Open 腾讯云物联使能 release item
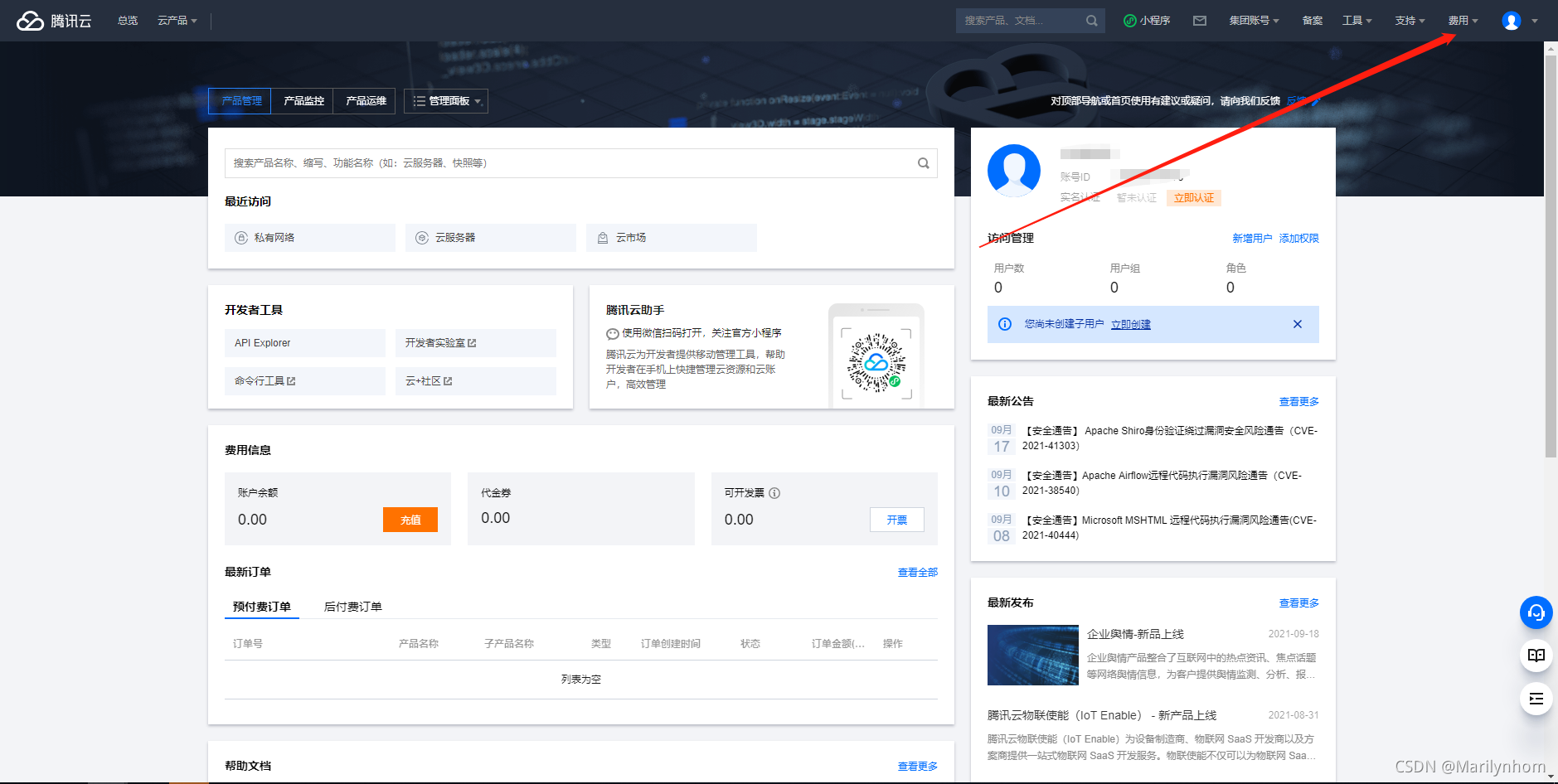Screen dimensions: 1558x784 click(x=1102, y=715)
